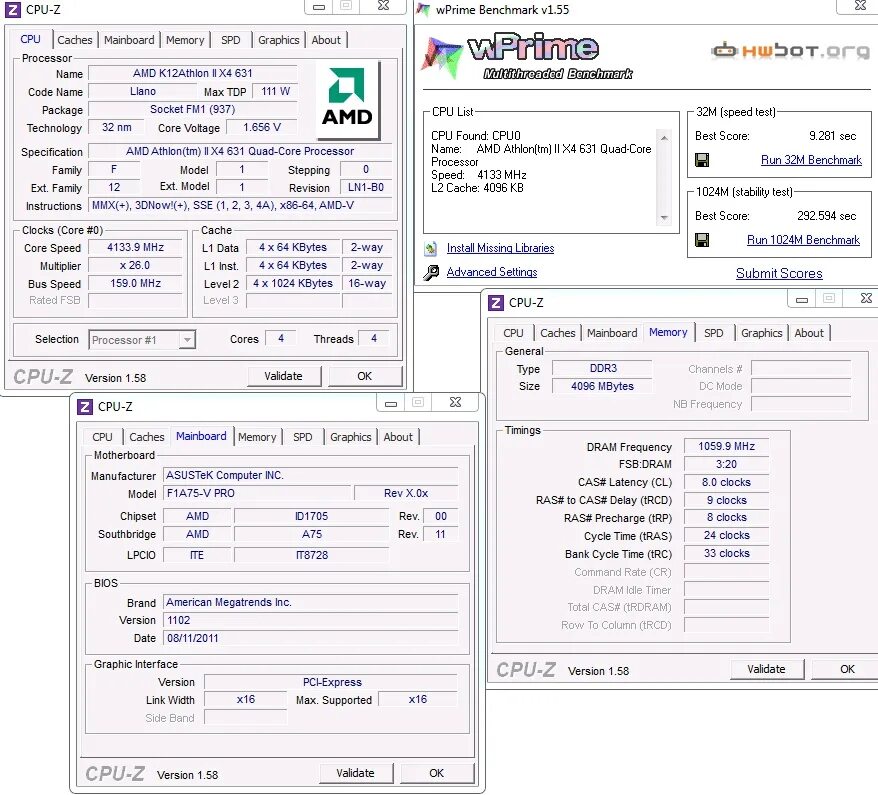Viewport: 878px width, 795px height.
Task: Switch to Mainboard tab in the CPU window
Action: point(129,40)
